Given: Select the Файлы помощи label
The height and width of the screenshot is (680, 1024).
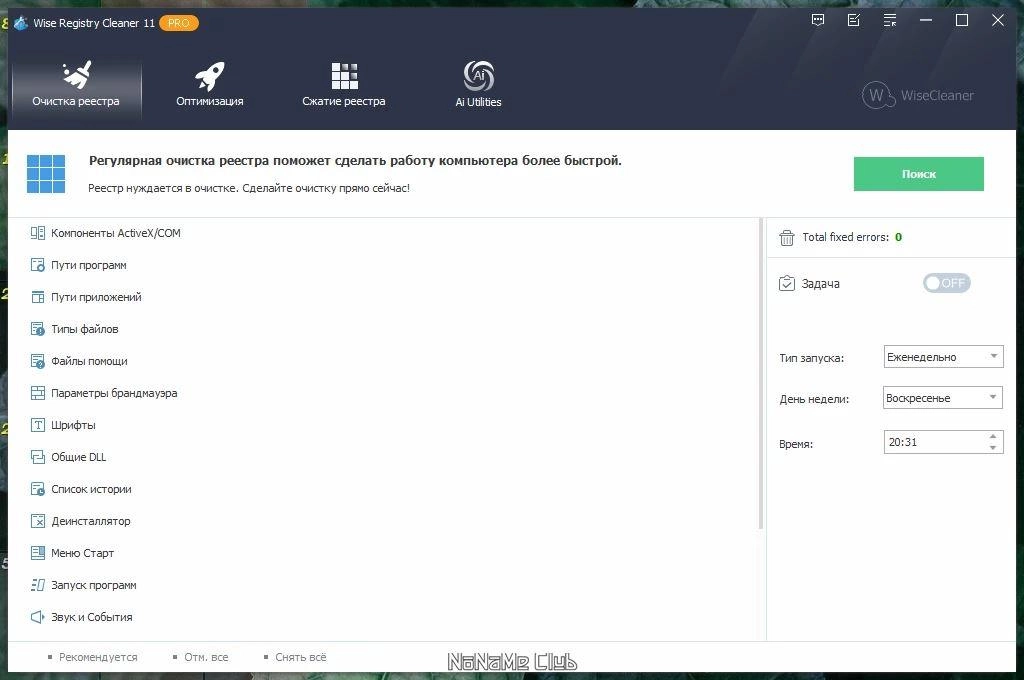Looking at the screenshot, I should click(x=89, y=361).
